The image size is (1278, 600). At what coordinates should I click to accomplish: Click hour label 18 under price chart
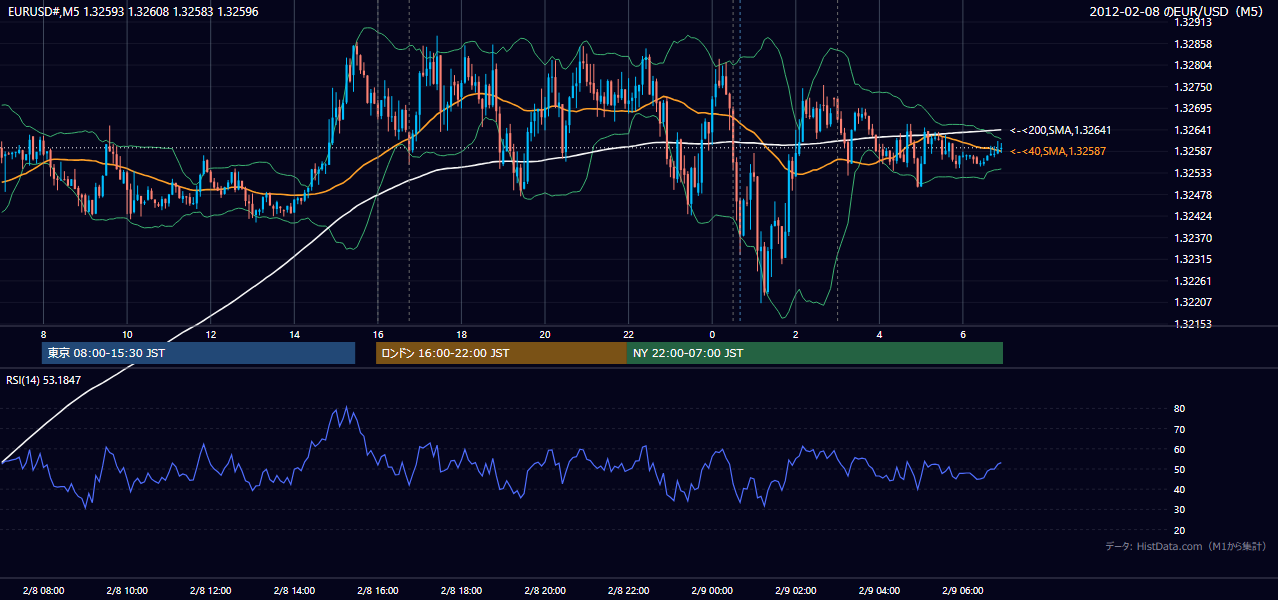461,333
